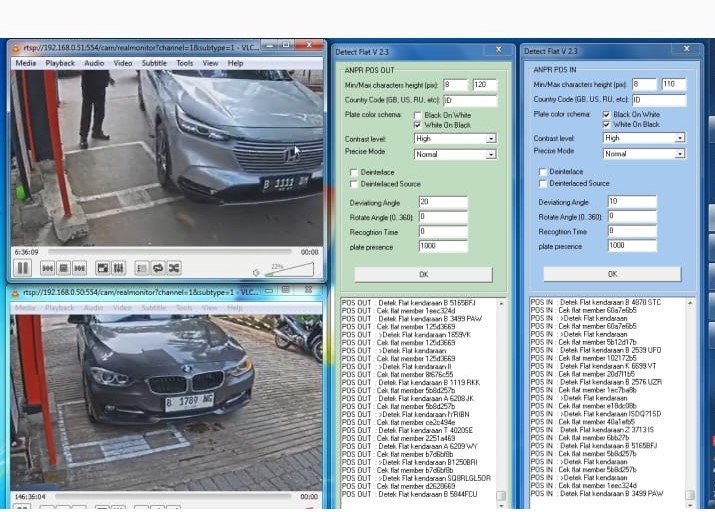Toggle Deinterlace checkbox in ANPR POS OUT

[354, 172]
